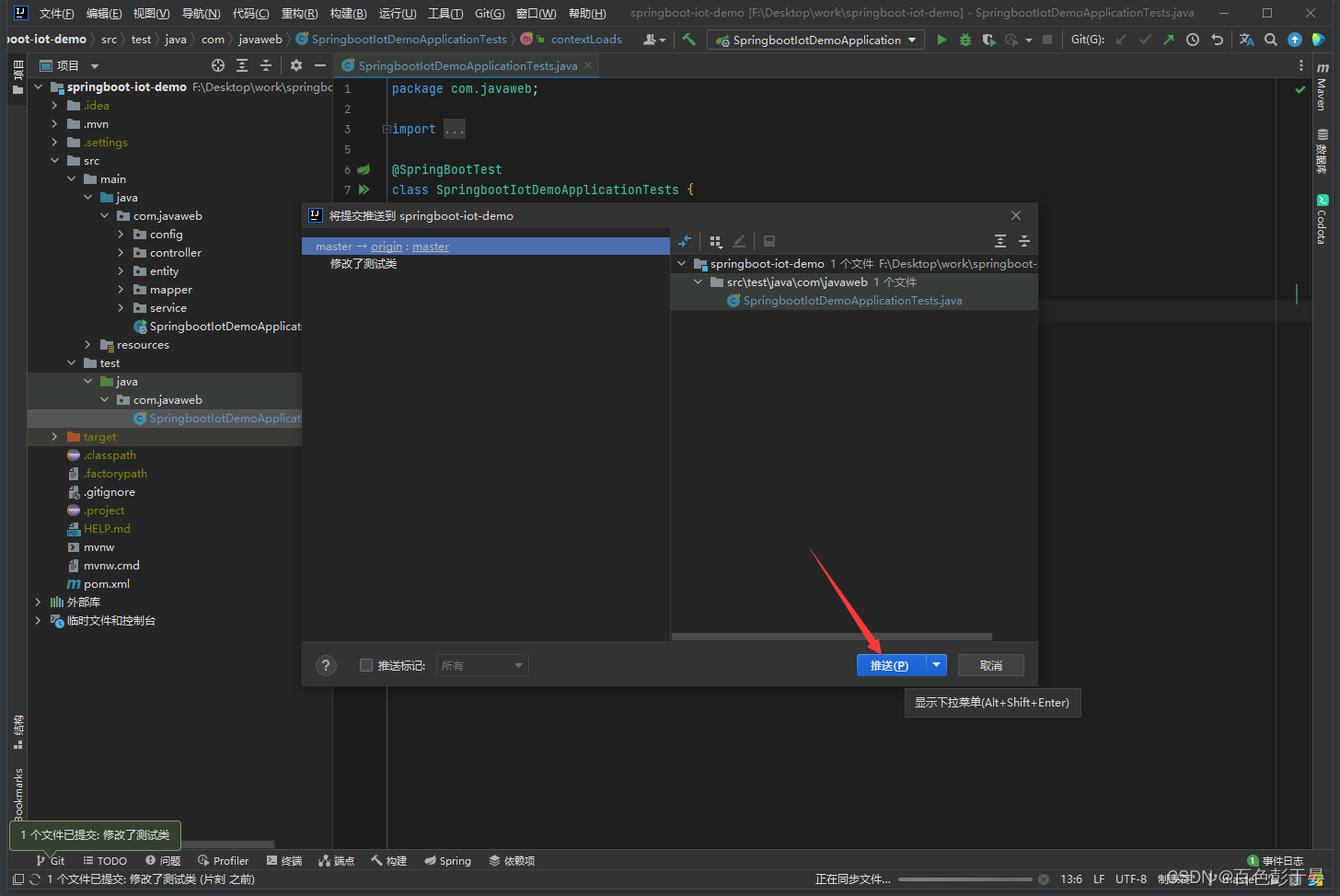Image resolution: width=1340 pixels, height=896 pixels.
Task: Collapse springboot-iot-demo node in push dialog
Action: coord(681,264)
